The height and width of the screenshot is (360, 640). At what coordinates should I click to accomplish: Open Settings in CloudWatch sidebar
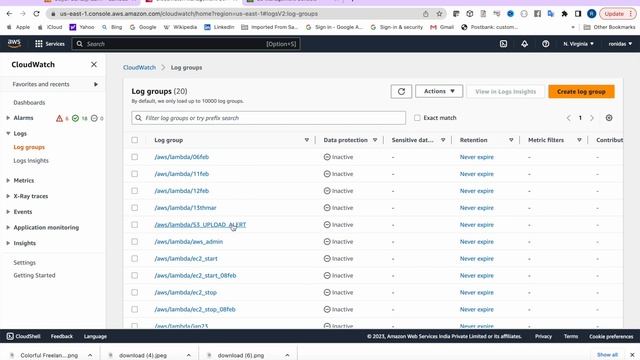(x=24, y=262)
